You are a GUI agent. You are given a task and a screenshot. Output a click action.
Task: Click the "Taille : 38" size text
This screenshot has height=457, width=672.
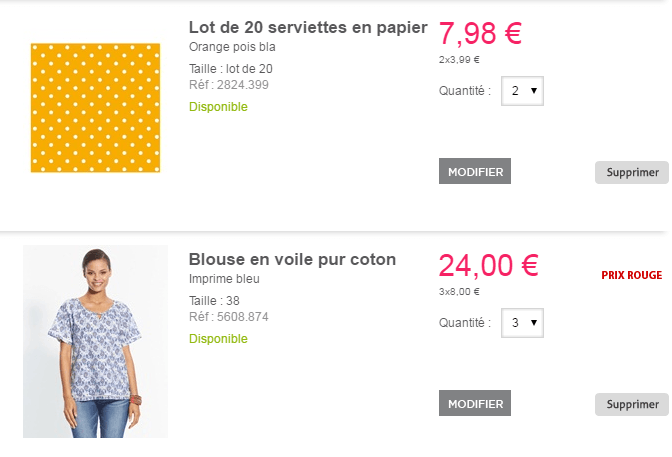point(214,300)
